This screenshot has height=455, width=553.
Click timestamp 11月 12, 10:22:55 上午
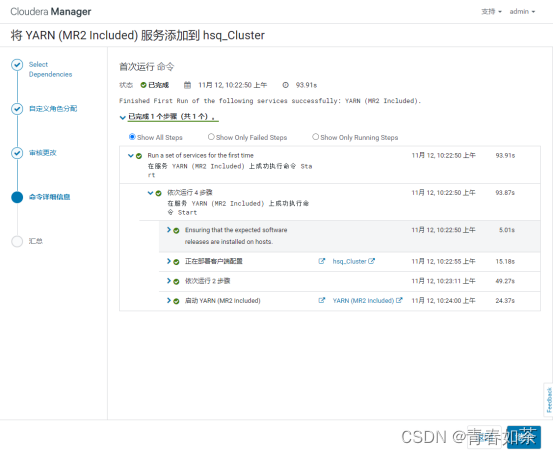443,261
